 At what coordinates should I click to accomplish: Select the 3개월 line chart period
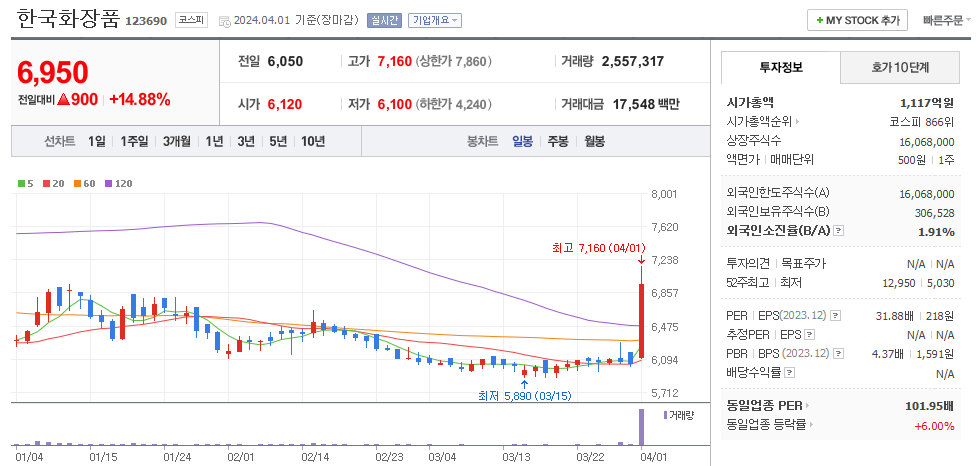177,142
